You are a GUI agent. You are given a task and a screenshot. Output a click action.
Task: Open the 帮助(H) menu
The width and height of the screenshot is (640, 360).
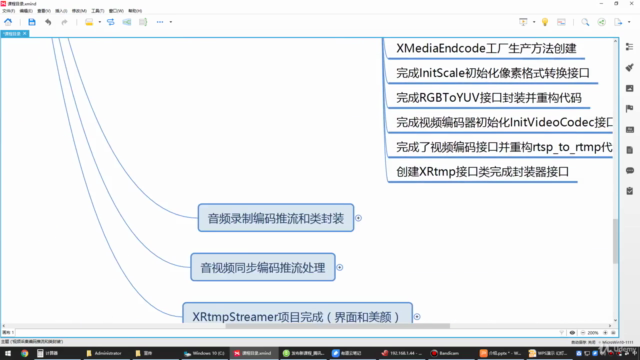135,11
